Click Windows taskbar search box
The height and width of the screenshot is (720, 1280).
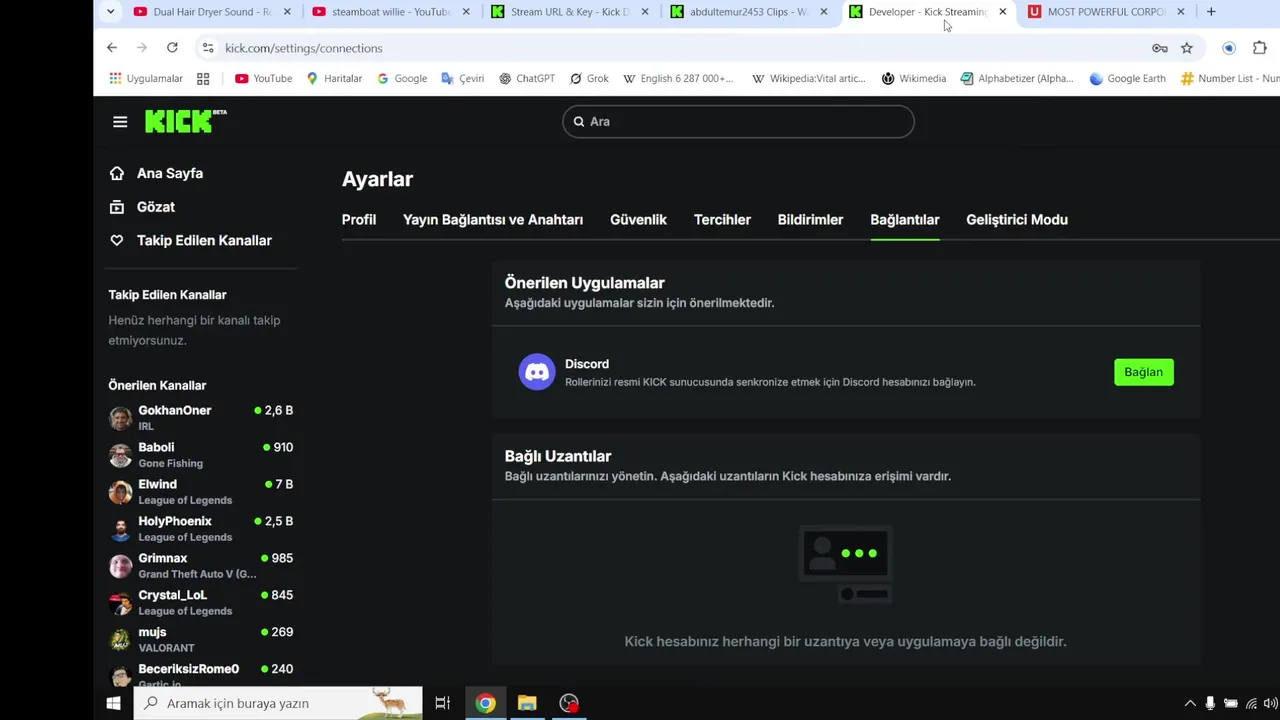(278, 703)
